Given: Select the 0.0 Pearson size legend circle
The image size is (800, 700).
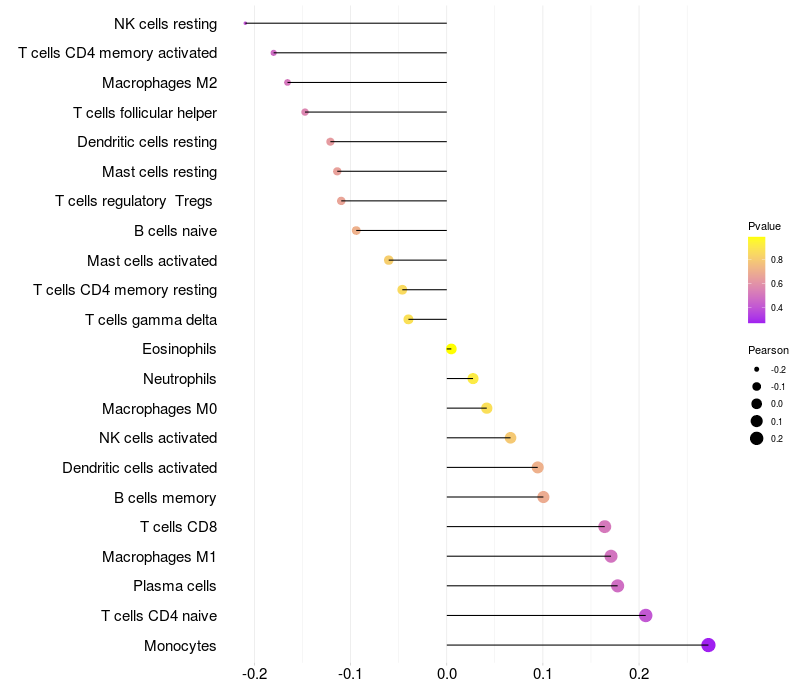Looking at the screenshot, I should point(756,404).
